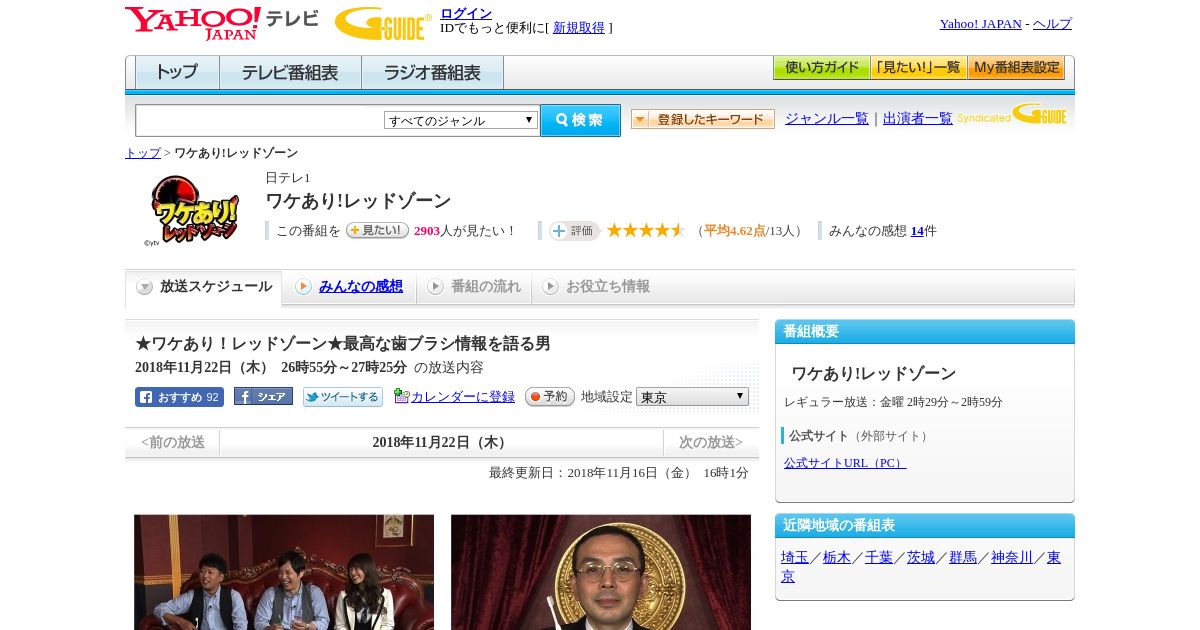Open 埼玉 regional listing link
The image size is (1200, 630).
(x=795, y=558)
